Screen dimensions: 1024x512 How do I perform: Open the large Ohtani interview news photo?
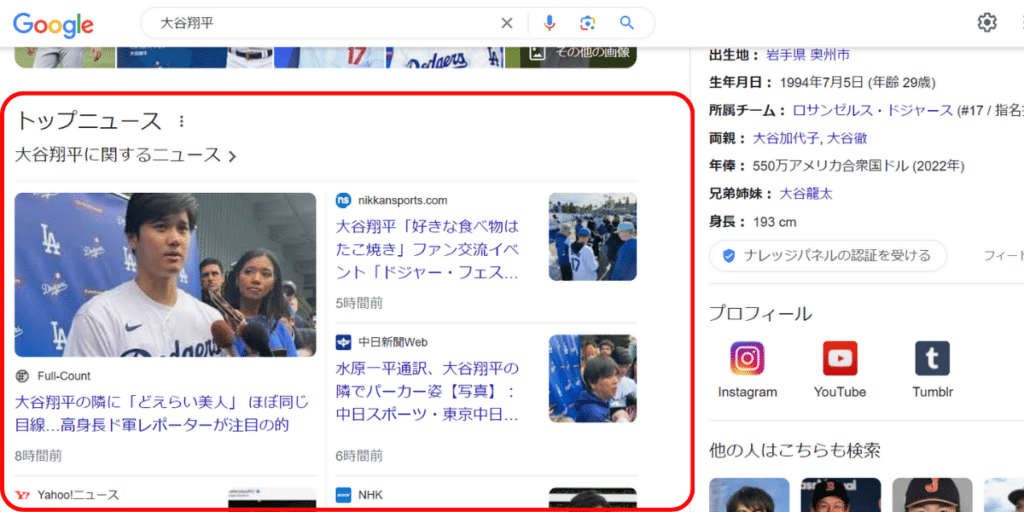(x=165, y=275)
